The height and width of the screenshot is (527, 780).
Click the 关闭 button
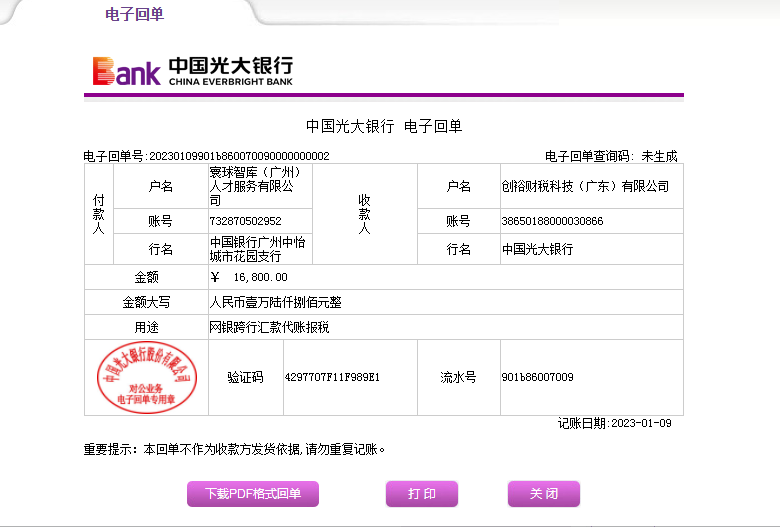click(x=544, y=494)
